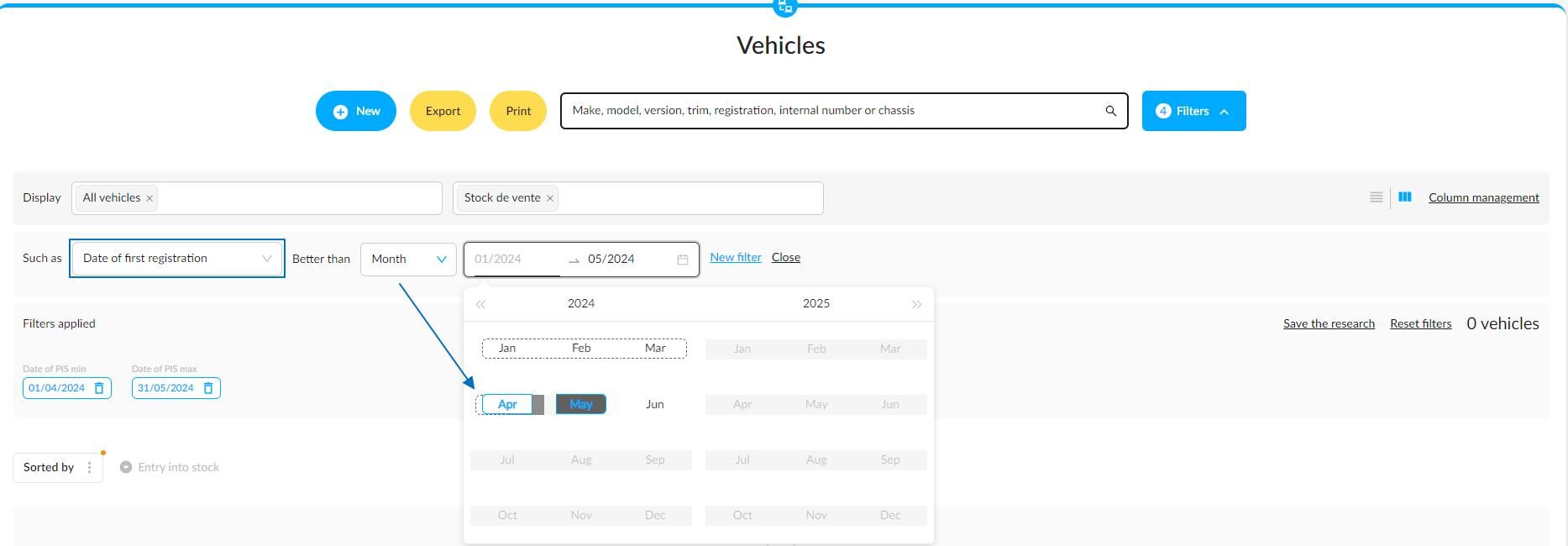The width and height of the screenshot is (1568, 546).
Task: Click the Export button
Action: tap(443, 111)
